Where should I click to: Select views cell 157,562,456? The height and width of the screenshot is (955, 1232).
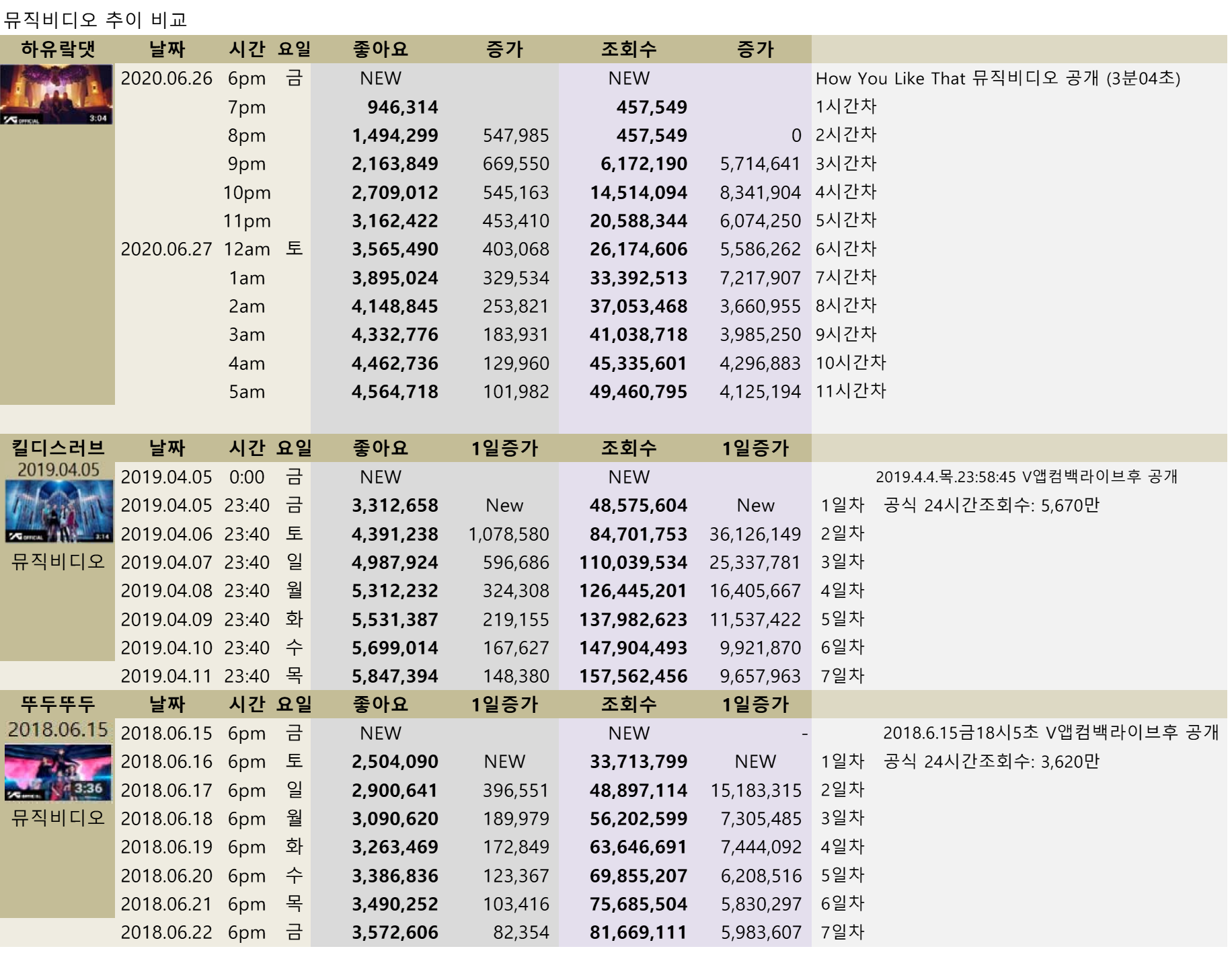[633, 676]
